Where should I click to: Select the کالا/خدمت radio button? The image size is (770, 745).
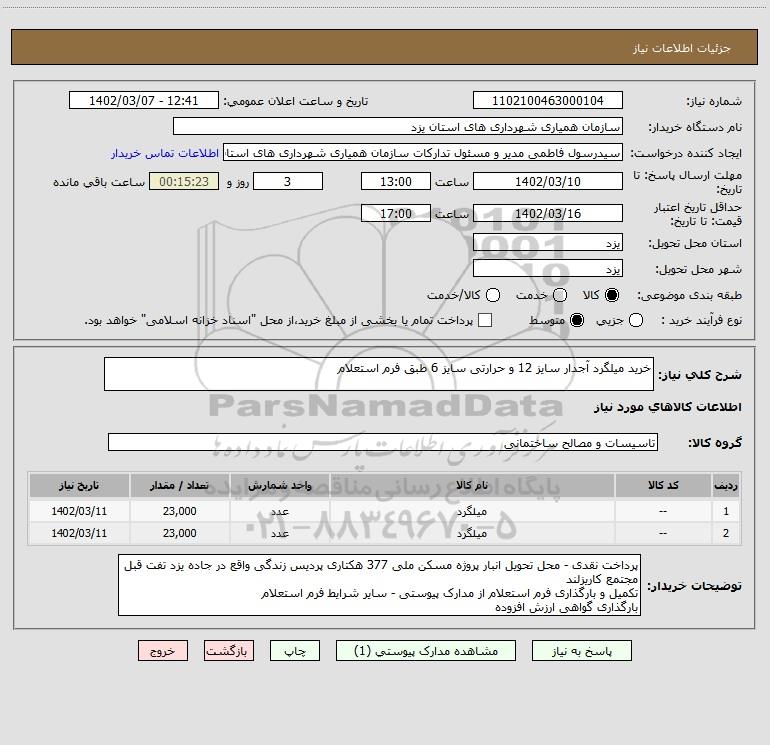click(x=493, y=295)
